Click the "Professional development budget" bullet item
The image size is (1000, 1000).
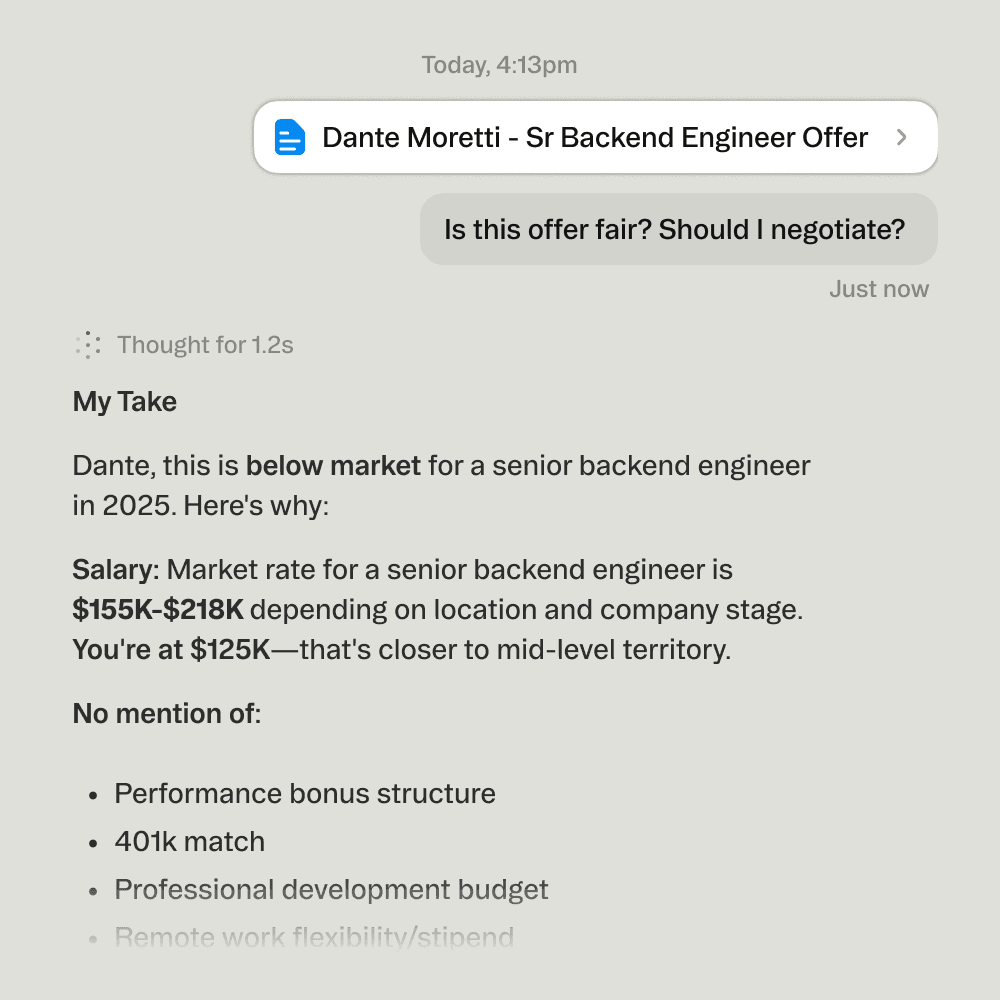coord(331,890)
